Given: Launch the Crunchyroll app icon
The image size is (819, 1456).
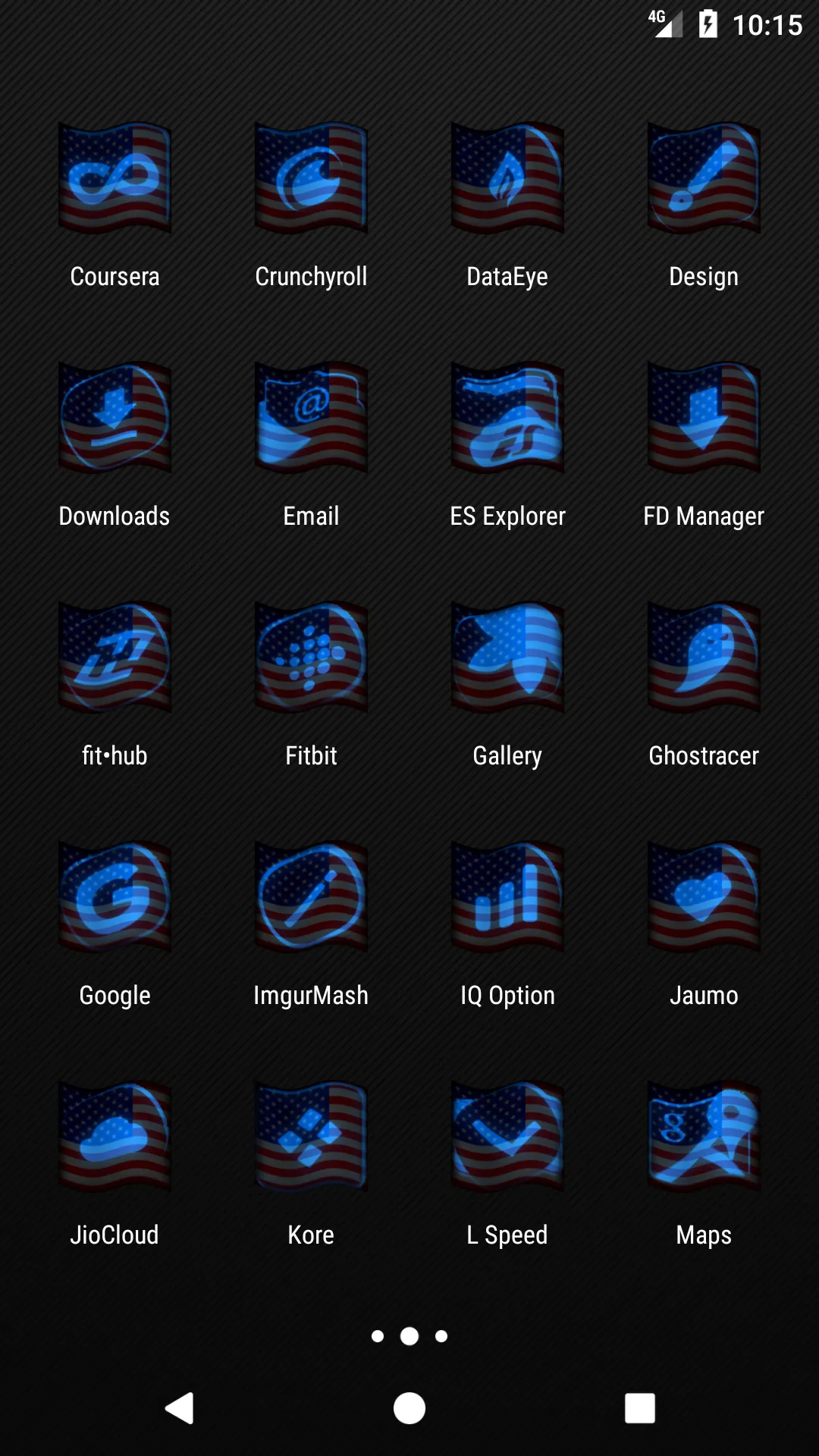Looking at the screenshot, I should (311, 177).
